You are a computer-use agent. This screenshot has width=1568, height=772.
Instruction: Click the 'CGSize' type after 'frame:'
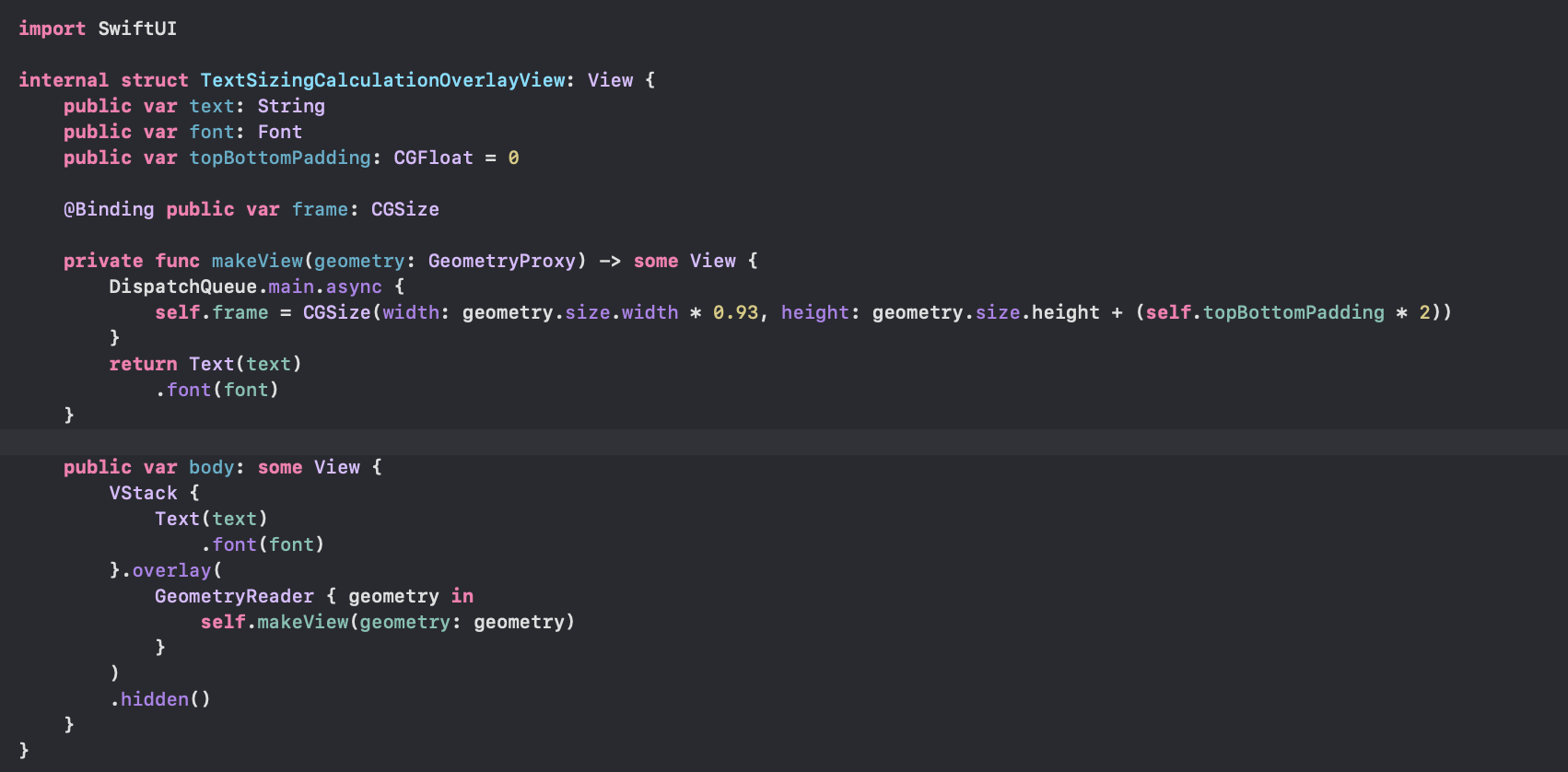(x=405, y=209)
